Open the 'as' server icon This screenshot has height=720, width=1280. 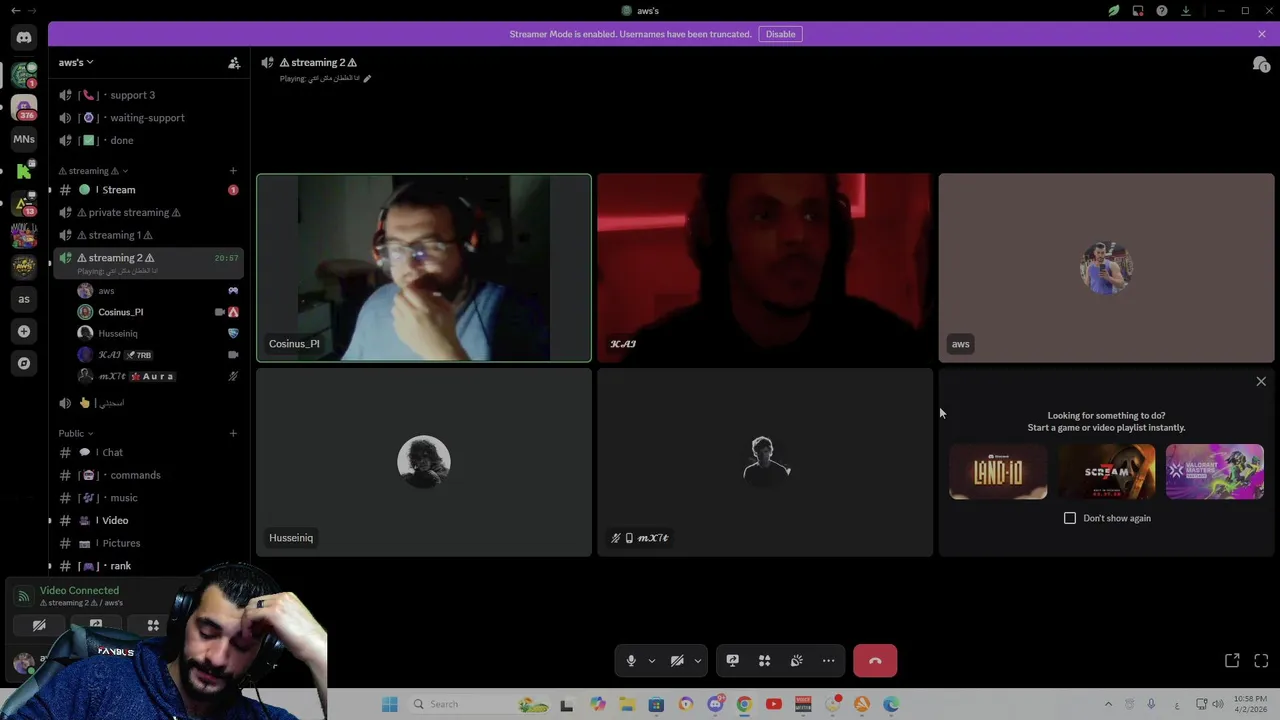coord(24,299)
